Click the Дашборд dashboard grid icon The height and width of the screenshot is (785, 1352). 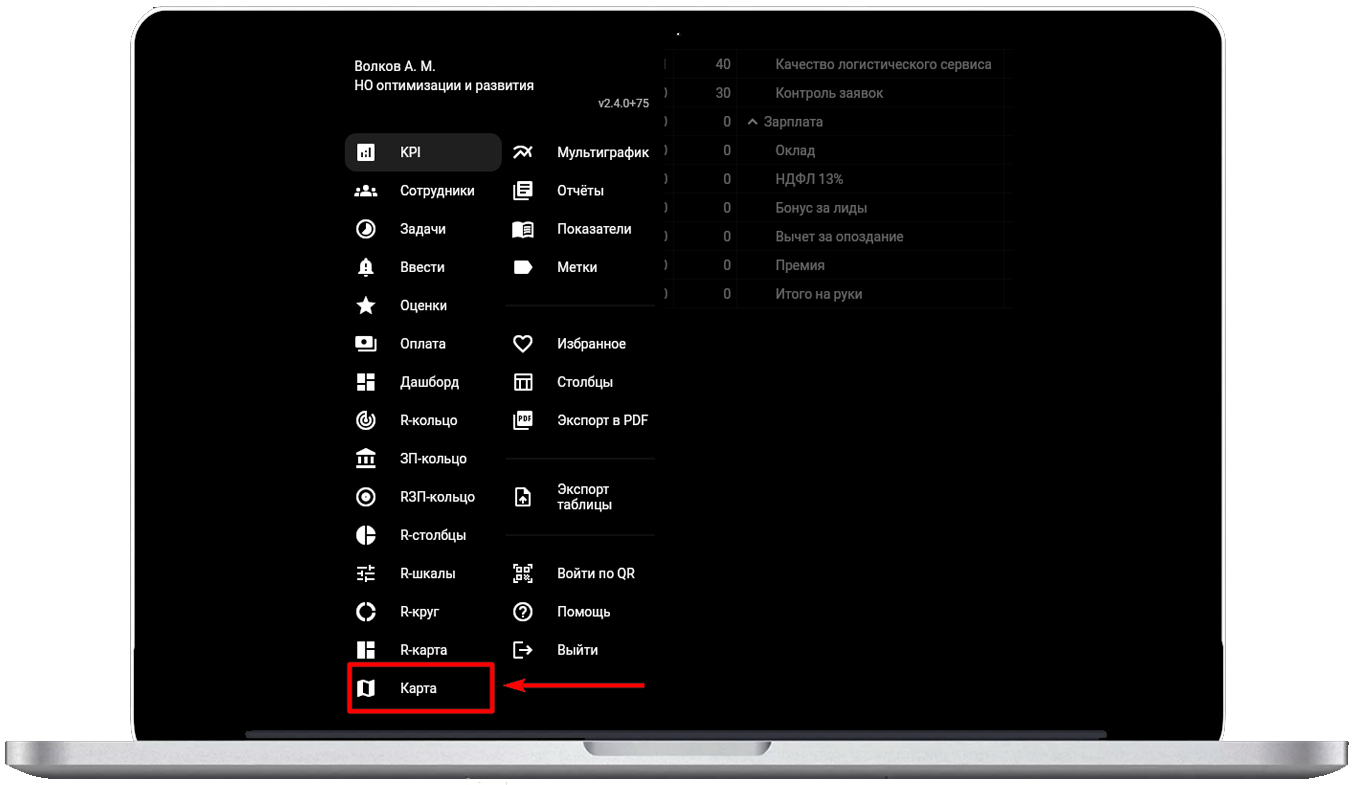click(x=366, y=382)
